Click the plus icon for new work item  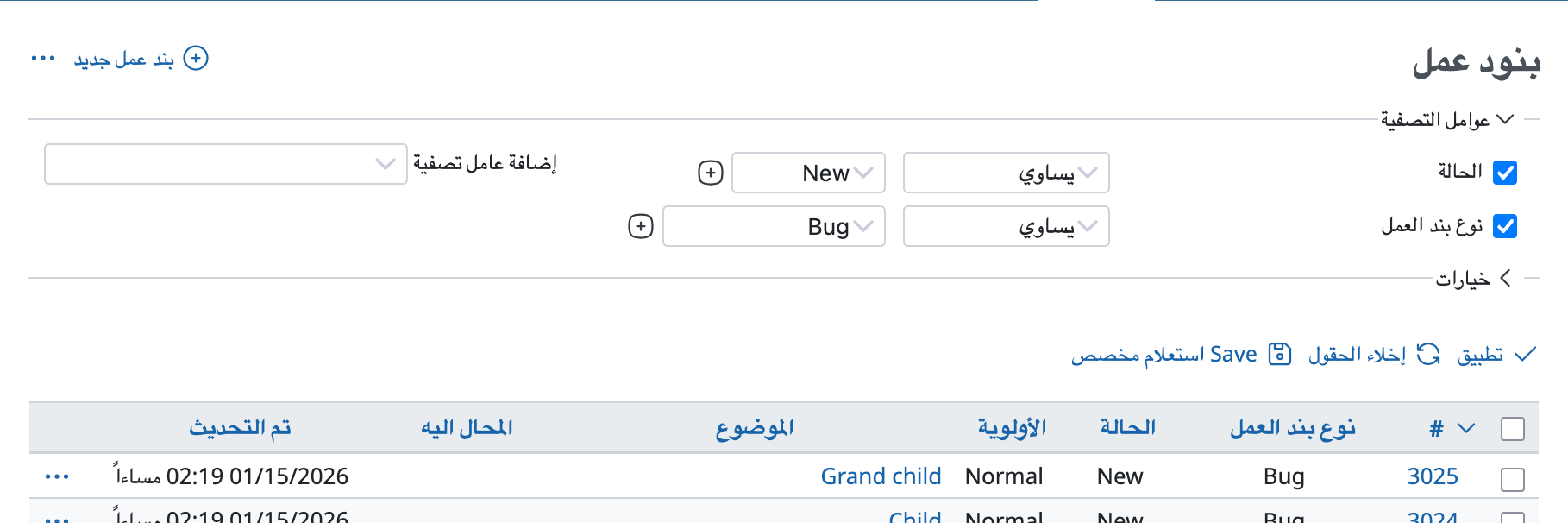click(197, 59)
